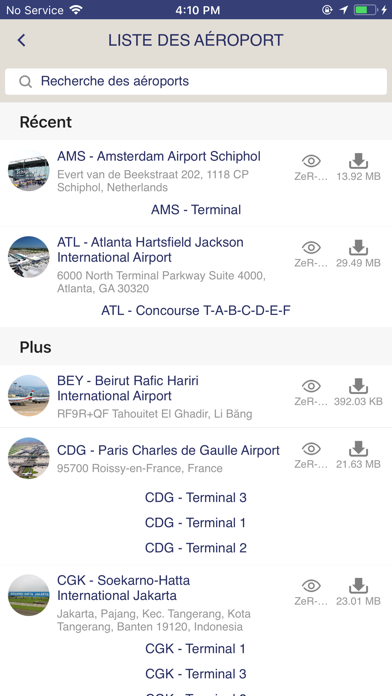
Task: Select CGK - Terminal 1
Action: 195,649
